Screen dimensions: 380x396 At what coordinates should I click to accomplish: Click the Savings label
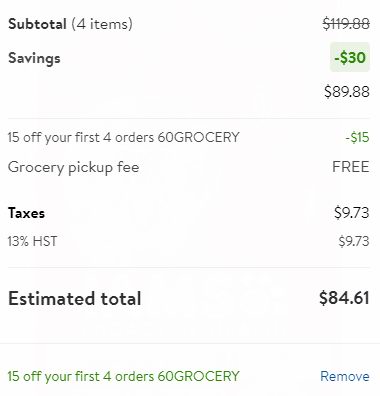coord(34,58)
